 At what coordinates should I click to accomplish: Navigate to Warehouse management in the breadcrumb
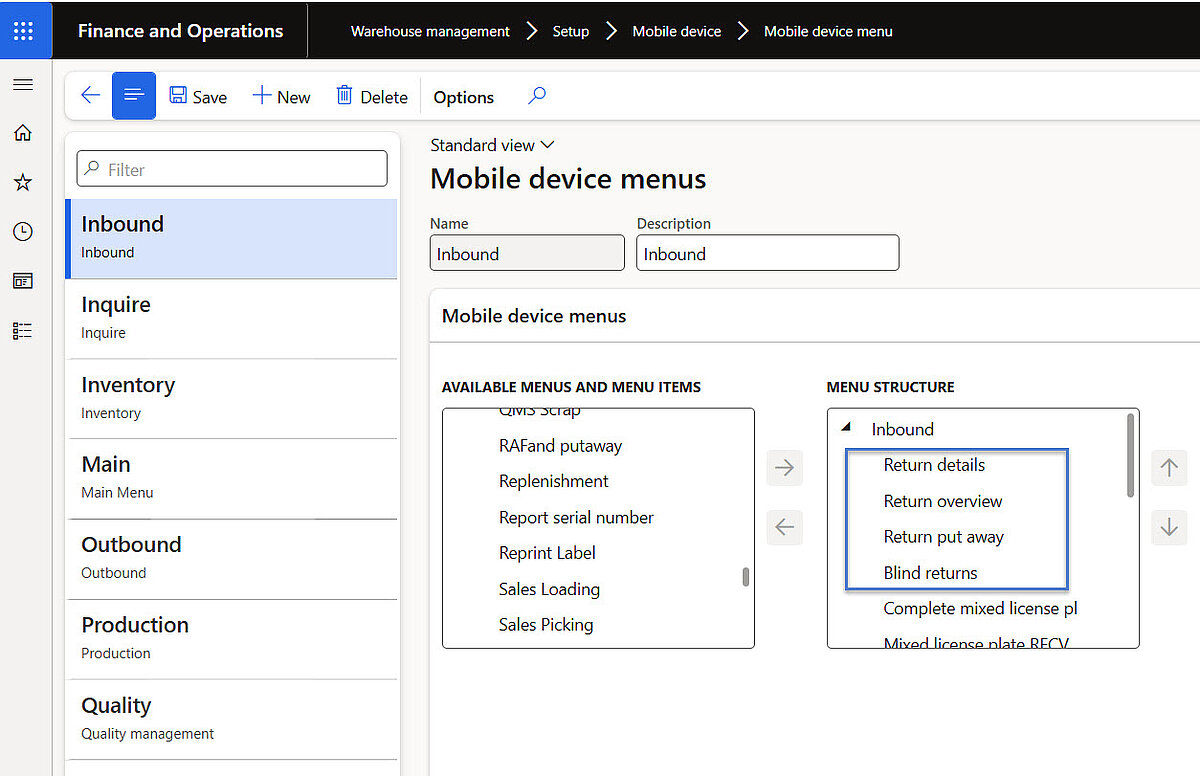[x=430, y=31]
